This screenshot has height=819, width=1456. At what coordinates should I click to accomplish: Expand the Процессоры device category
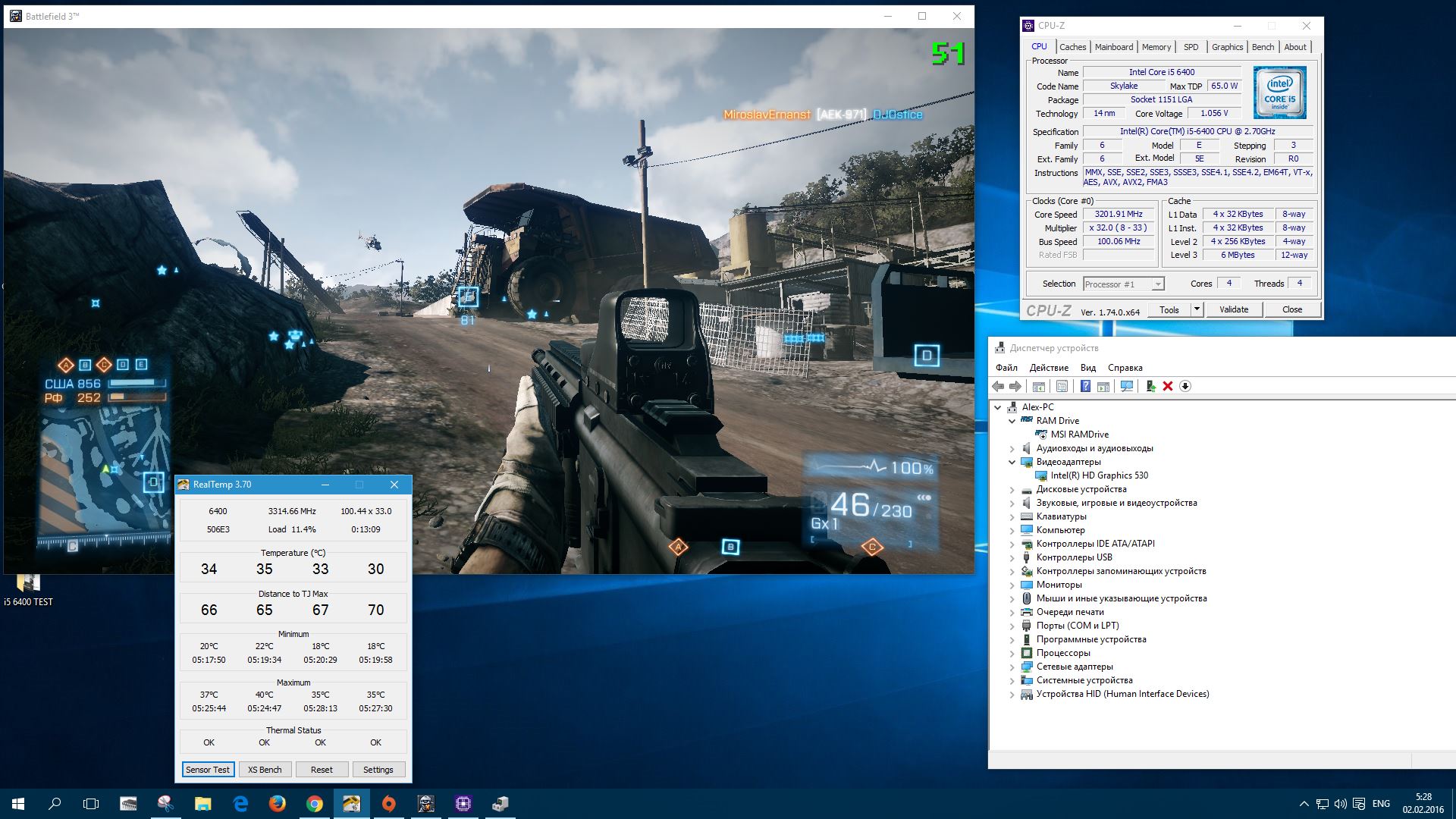coord(1012,653)
